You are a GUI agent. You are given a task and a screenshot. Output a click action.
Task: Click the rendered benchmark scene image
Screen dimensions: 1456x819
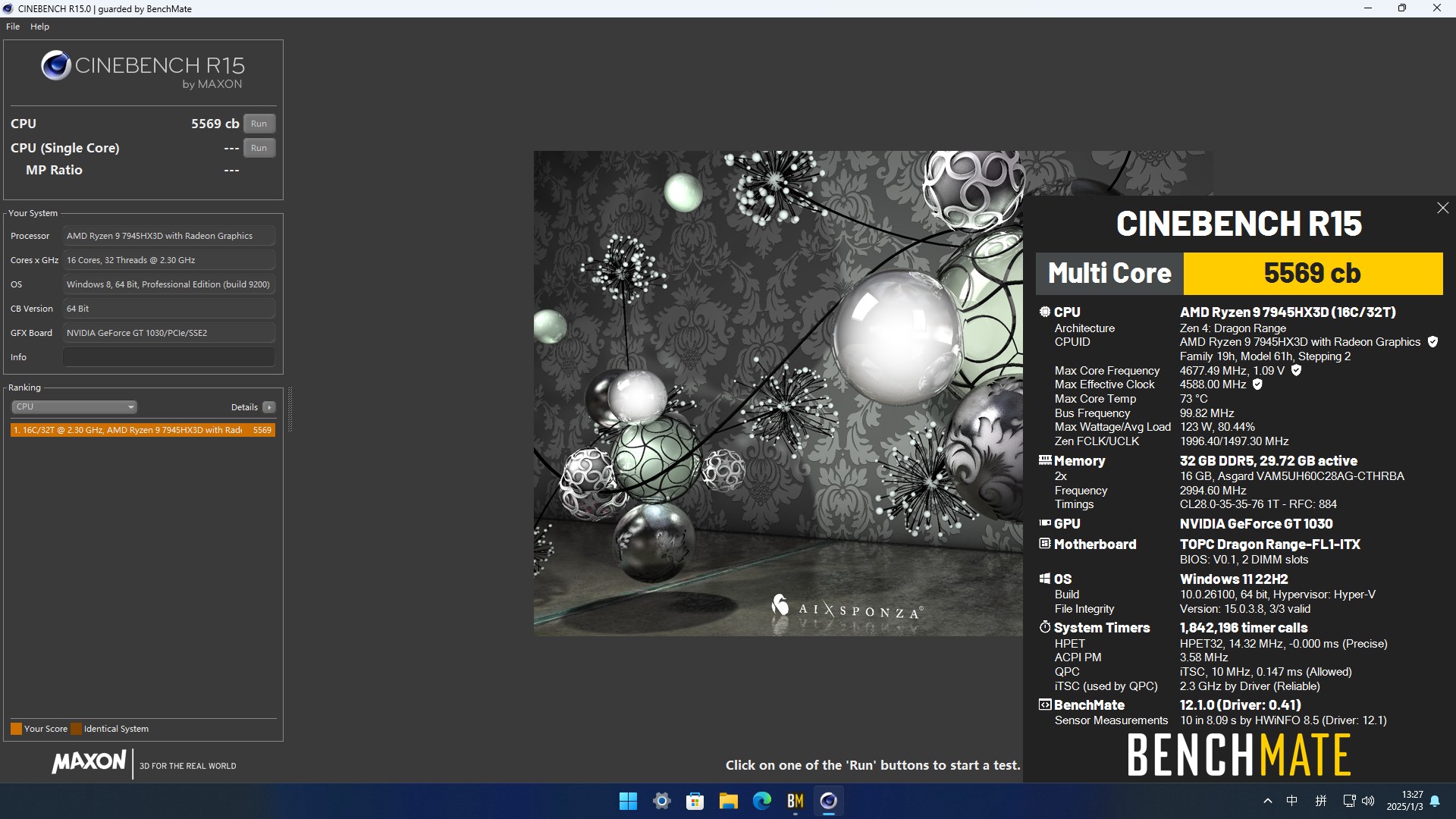(x=778, y=393)
